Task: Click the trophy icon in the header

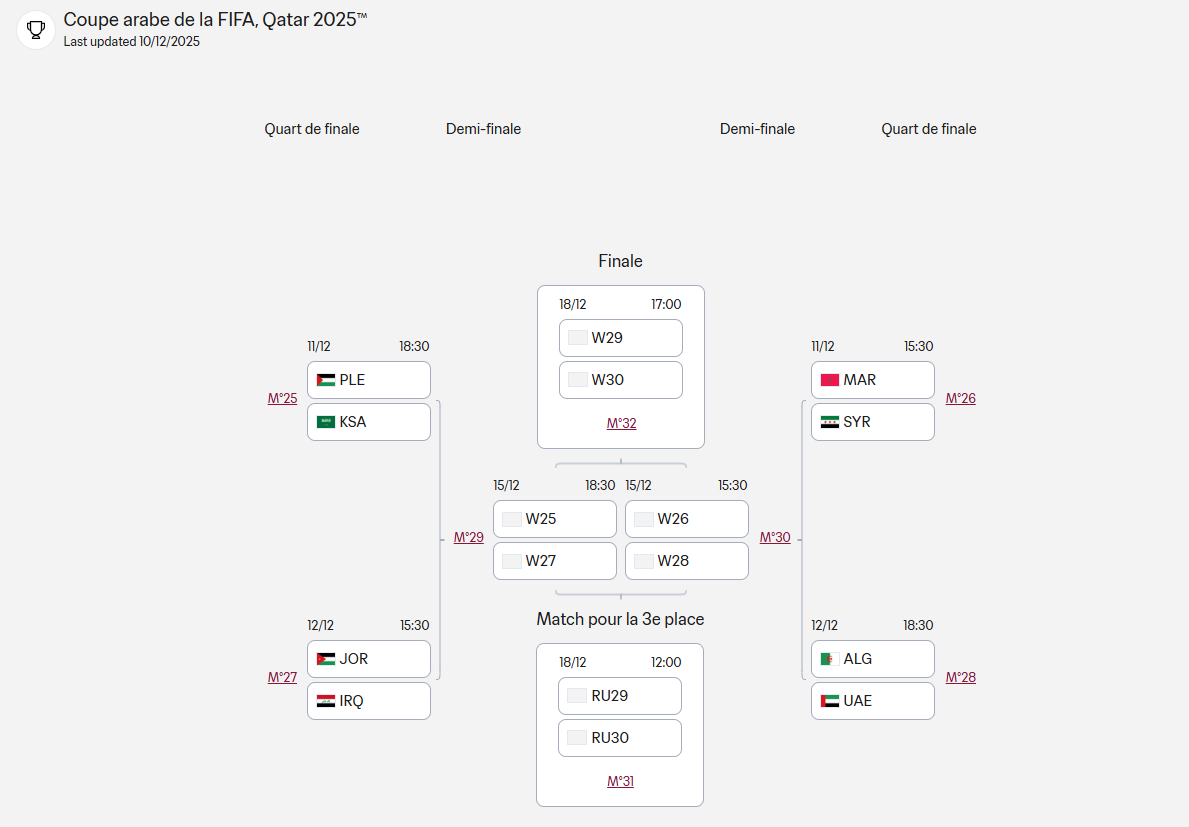Action: pyautogui.click(x=36, y=29)
